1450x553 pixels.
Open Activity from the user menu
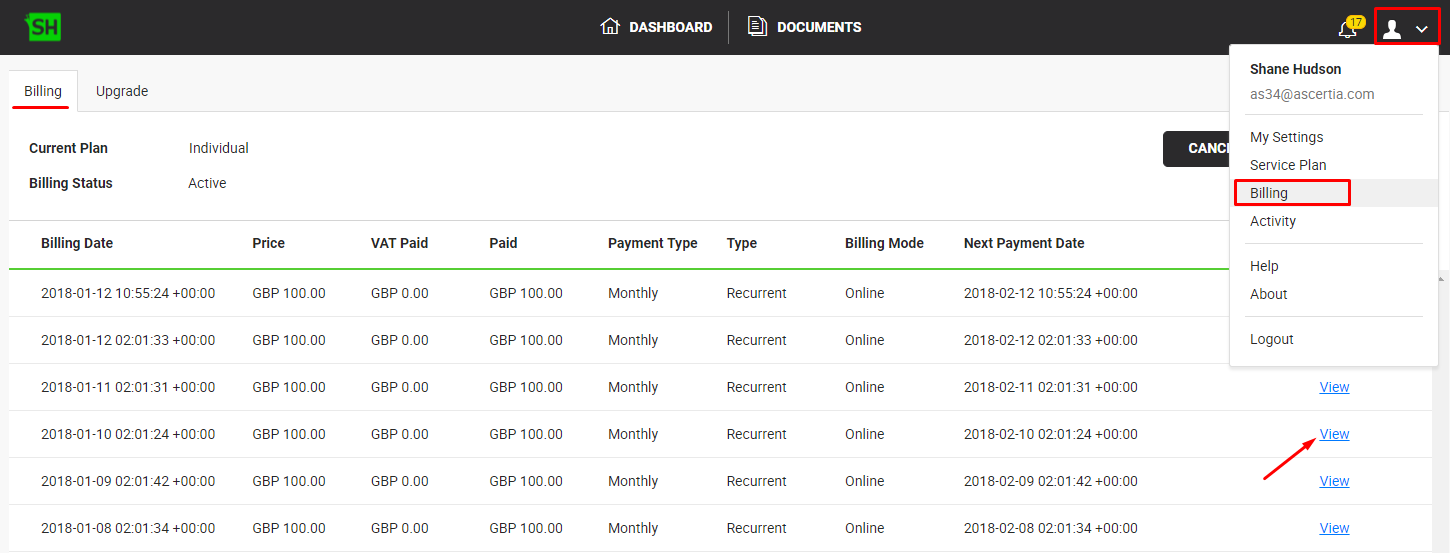[x=1272, y=221]
